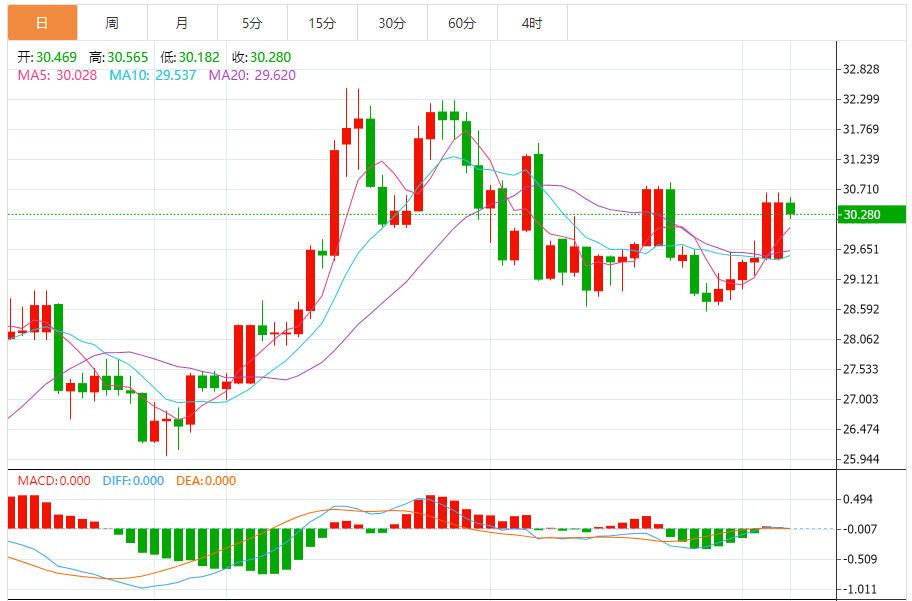Click the open price value 30.469
Screen dimensions: 912x601
56,57
